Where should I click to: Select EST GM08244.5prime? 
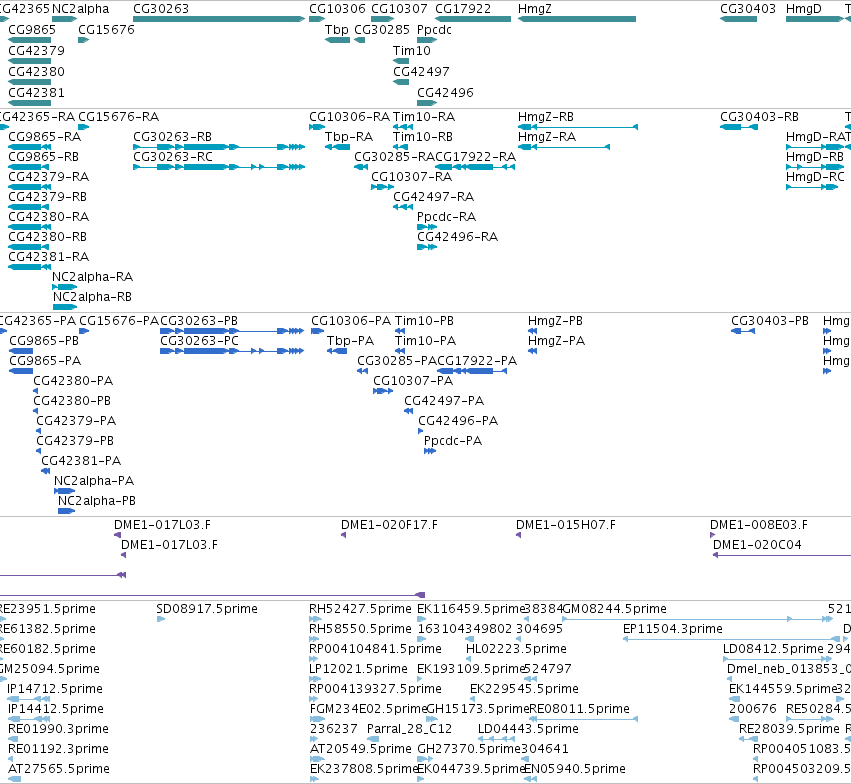tap(614, 609)
